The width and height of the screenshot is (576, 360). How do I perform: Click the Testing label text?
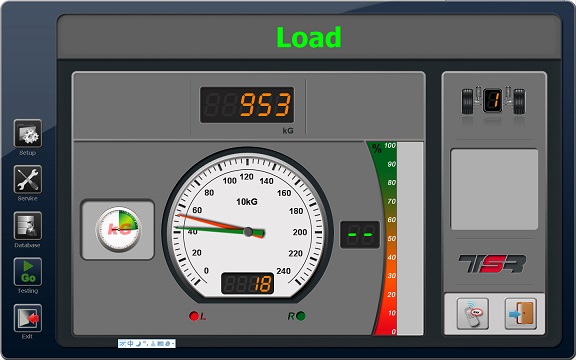(x=28, y=291)
